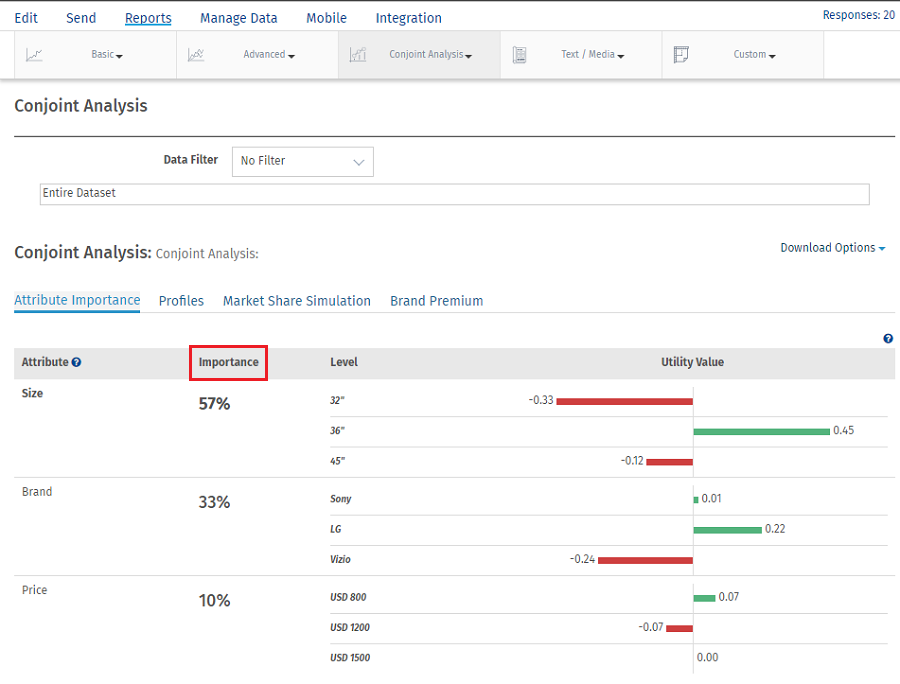Click the help icon above Utility Value
The image size is (900, 684).
[888, 339]
